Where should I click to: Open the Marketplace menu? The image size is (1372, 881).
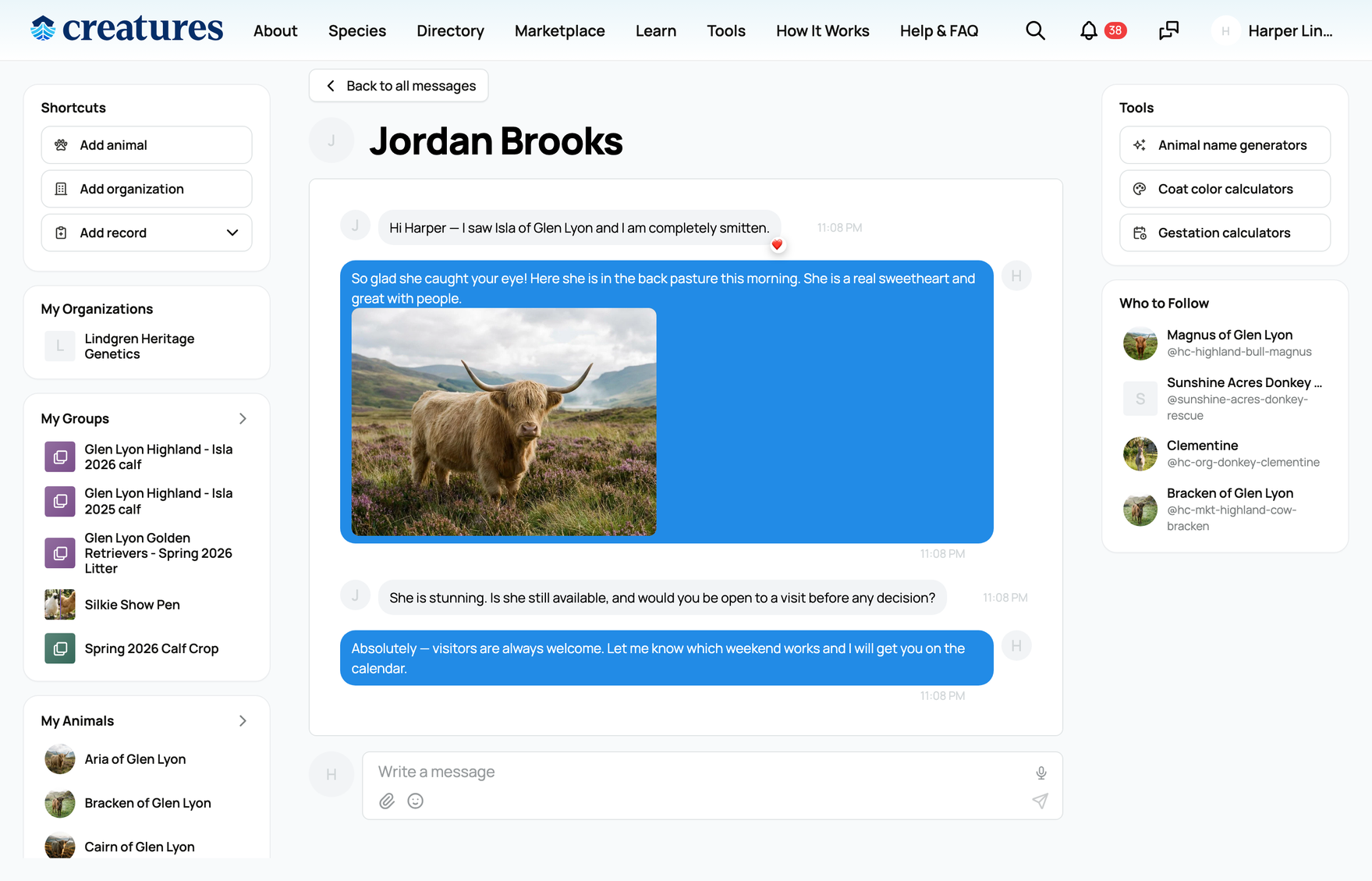pyautogui.click(x=560, y=30)
